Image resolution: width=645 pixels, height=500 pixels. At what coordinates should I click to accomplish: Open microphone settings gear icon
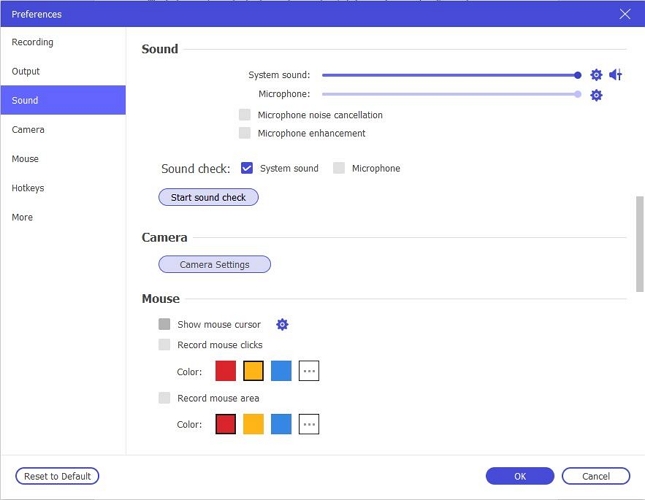coord(596,95)
